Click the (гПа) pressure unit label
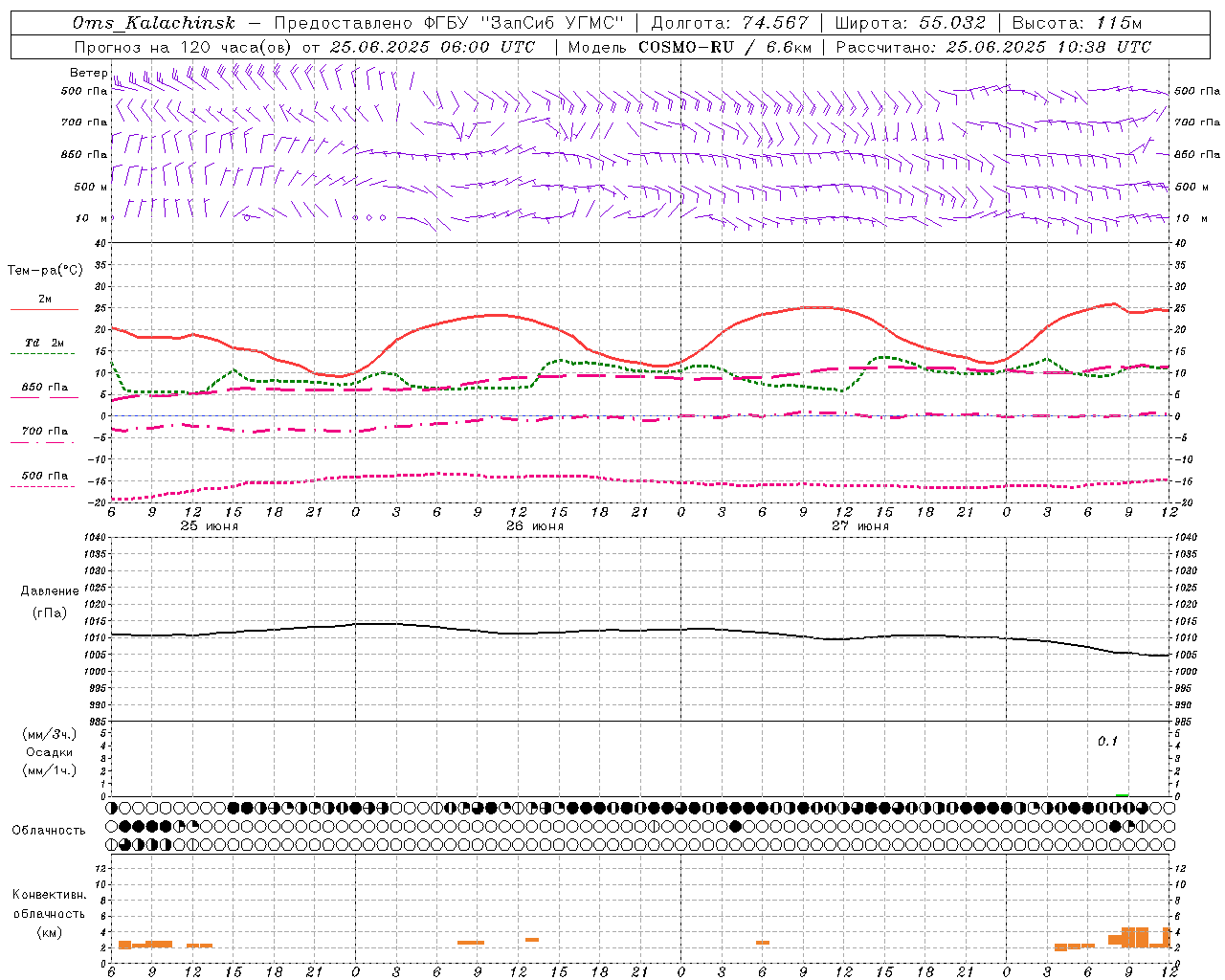Image resolution: width=1225 pixels, height=980 pixels. pyautogui.click(x=50, y=612)
